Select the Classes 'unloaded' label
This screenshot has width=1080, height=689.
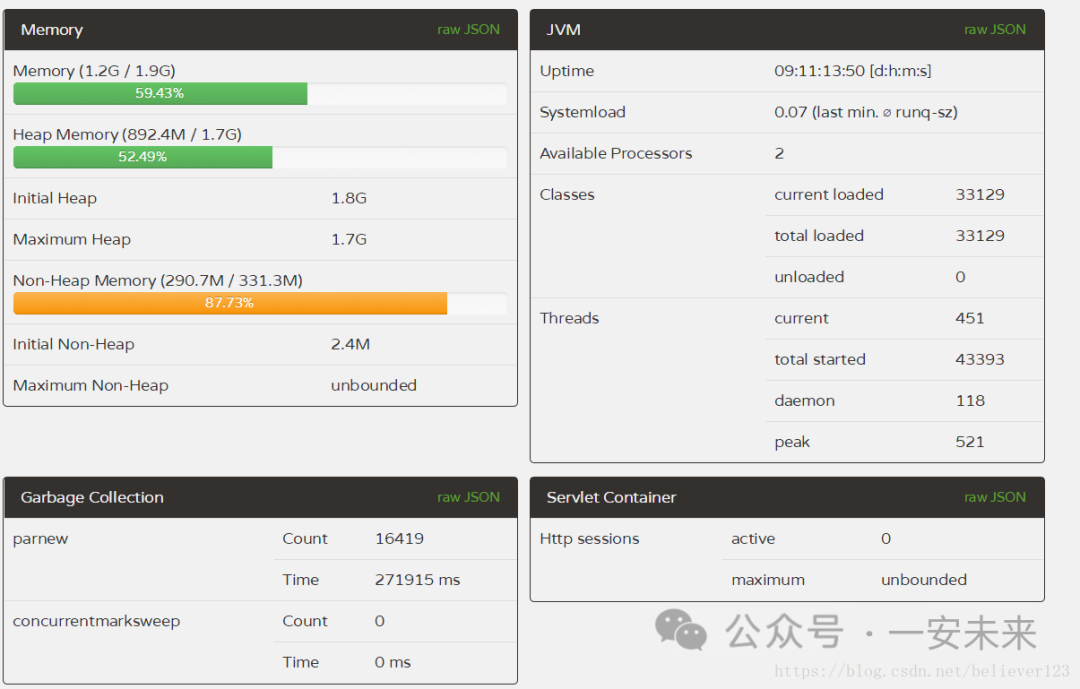809,277
